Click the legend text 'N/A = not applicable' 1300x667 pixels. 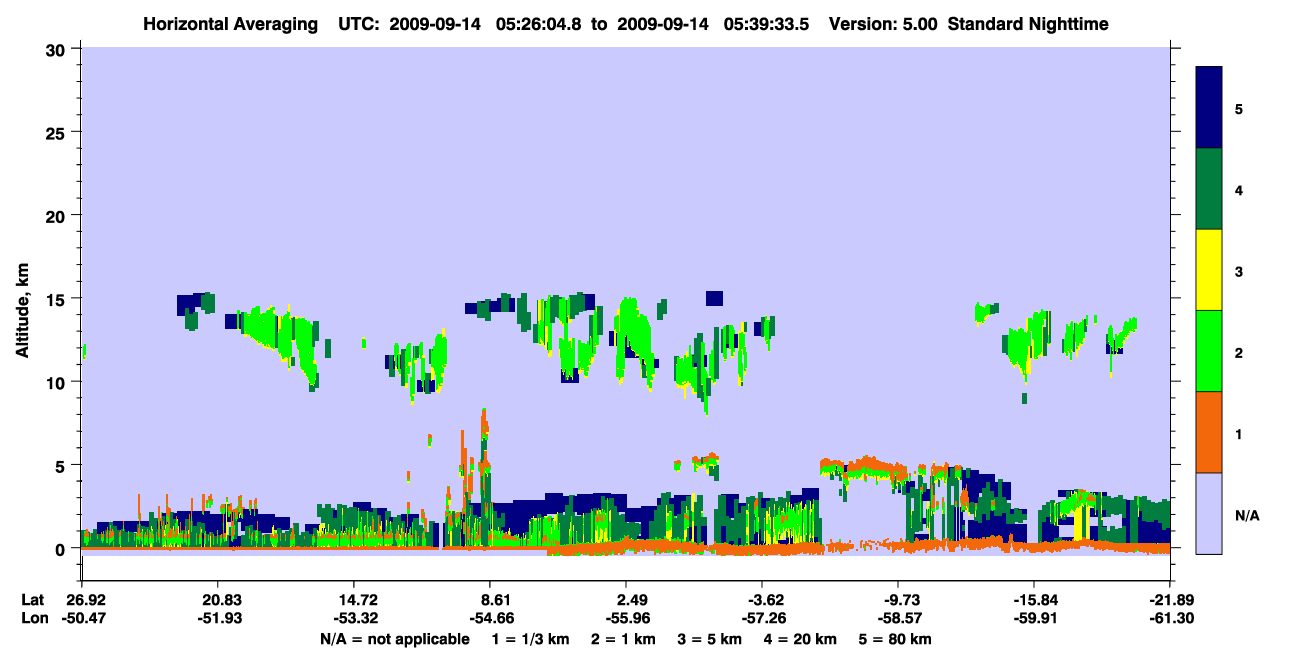[394, 638]
